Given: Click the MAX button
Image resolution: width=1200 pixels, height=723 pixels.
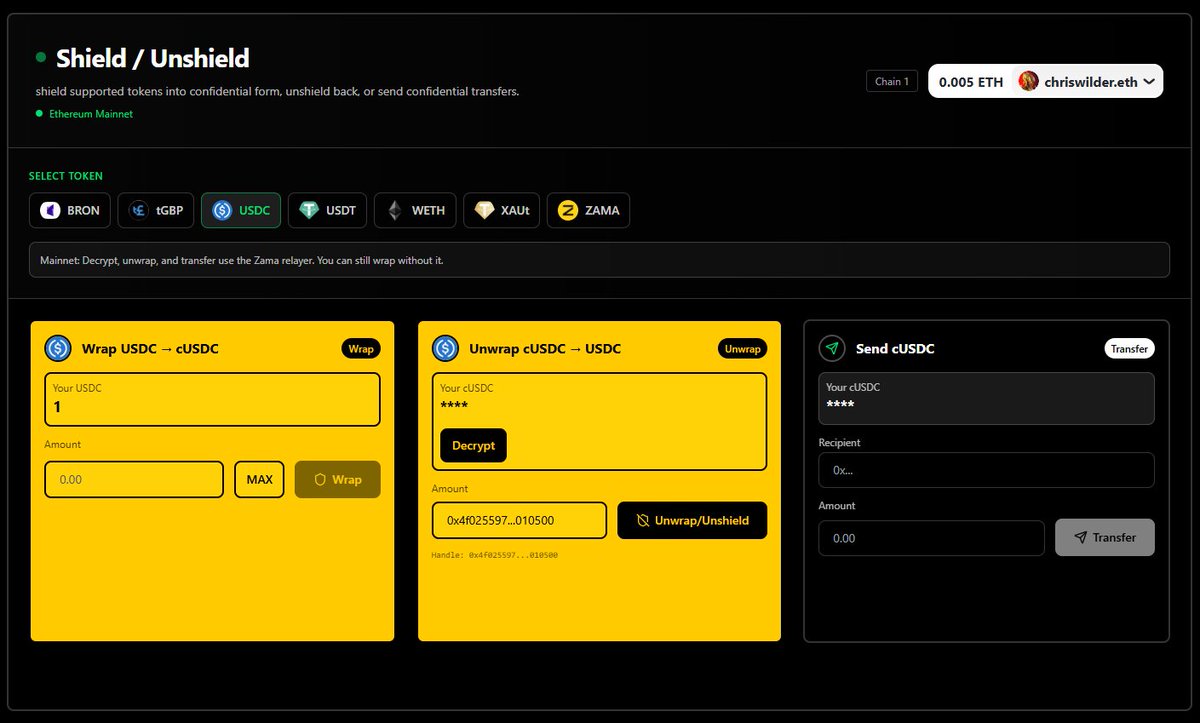Looking at the screenshot, I should 260,479.
